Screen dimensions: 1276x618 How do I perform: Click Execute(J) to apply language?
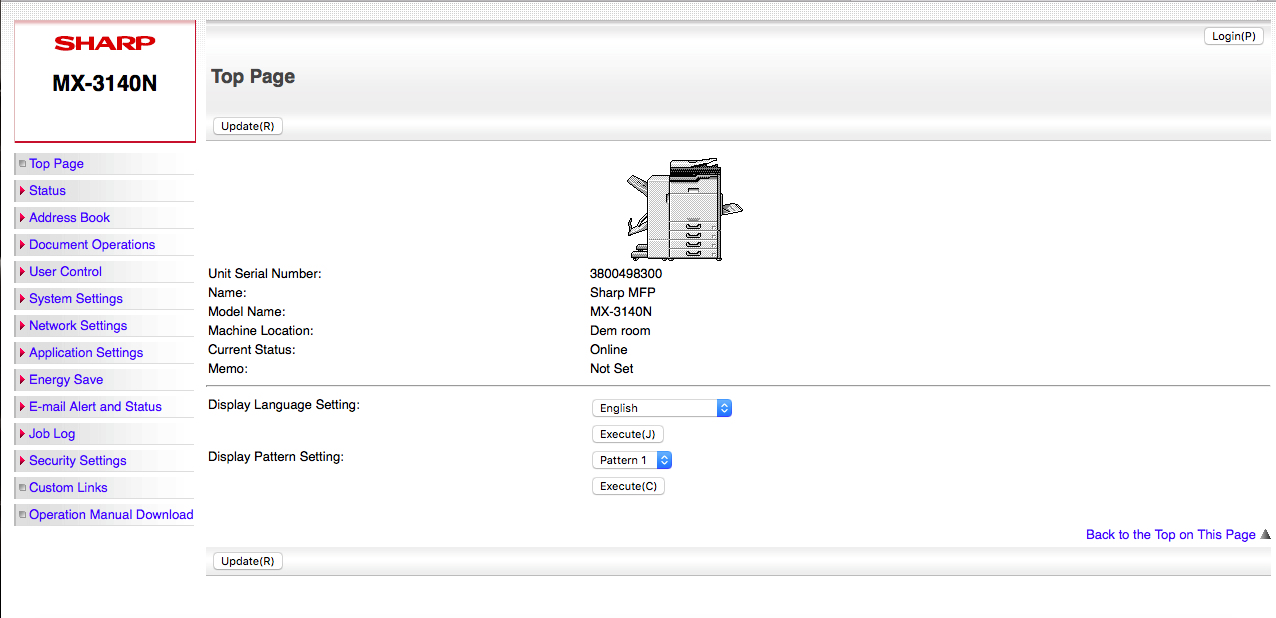(628, 434)
